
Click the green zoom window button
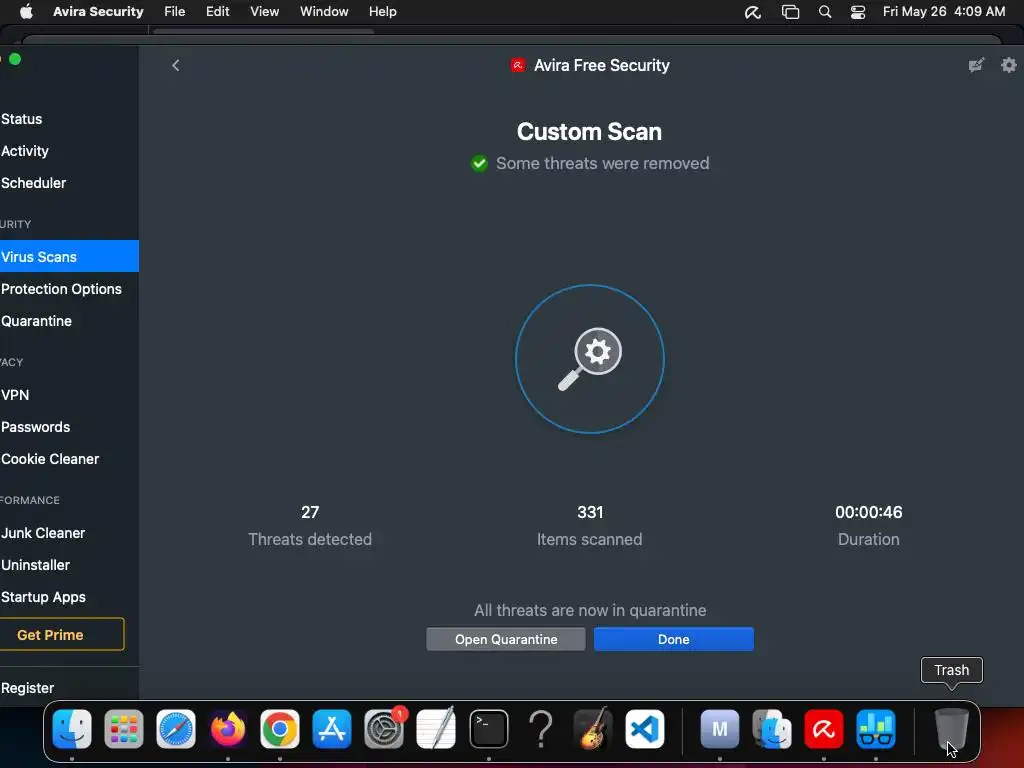(15, 59)
